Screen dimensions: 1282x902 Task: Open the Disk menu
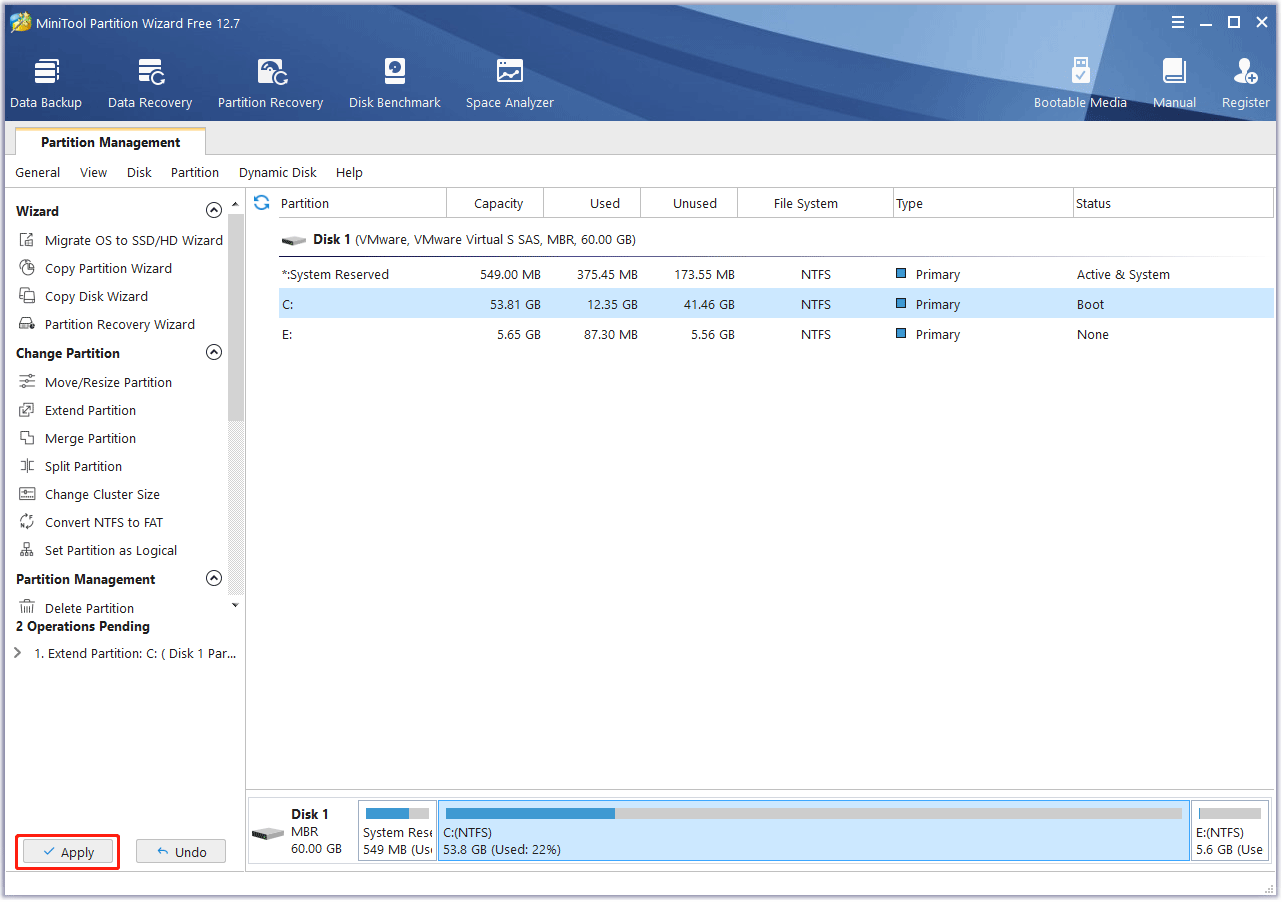(x=139, y=172)
